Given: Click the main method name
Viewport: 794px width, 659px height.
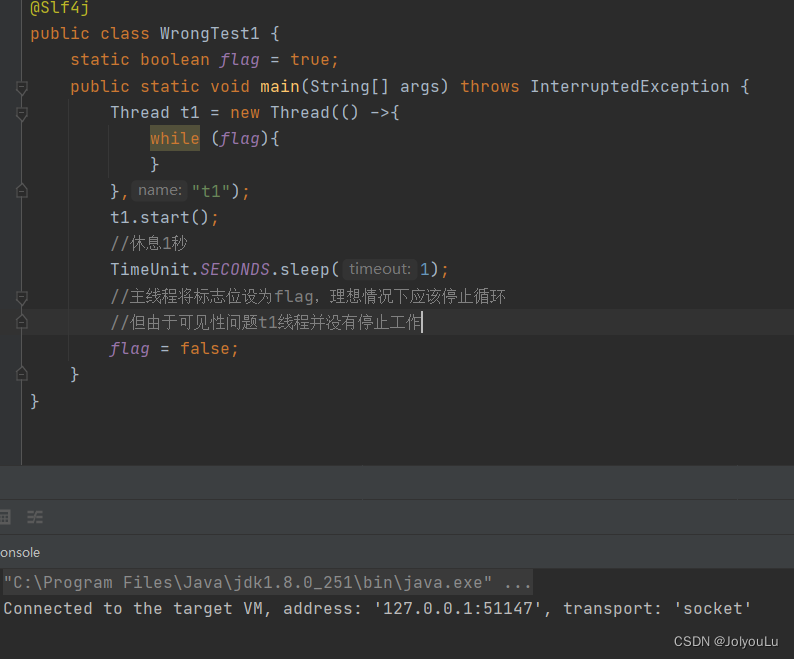Looking at the screenshot, I should pyautogui.click(x=280, y=86).
